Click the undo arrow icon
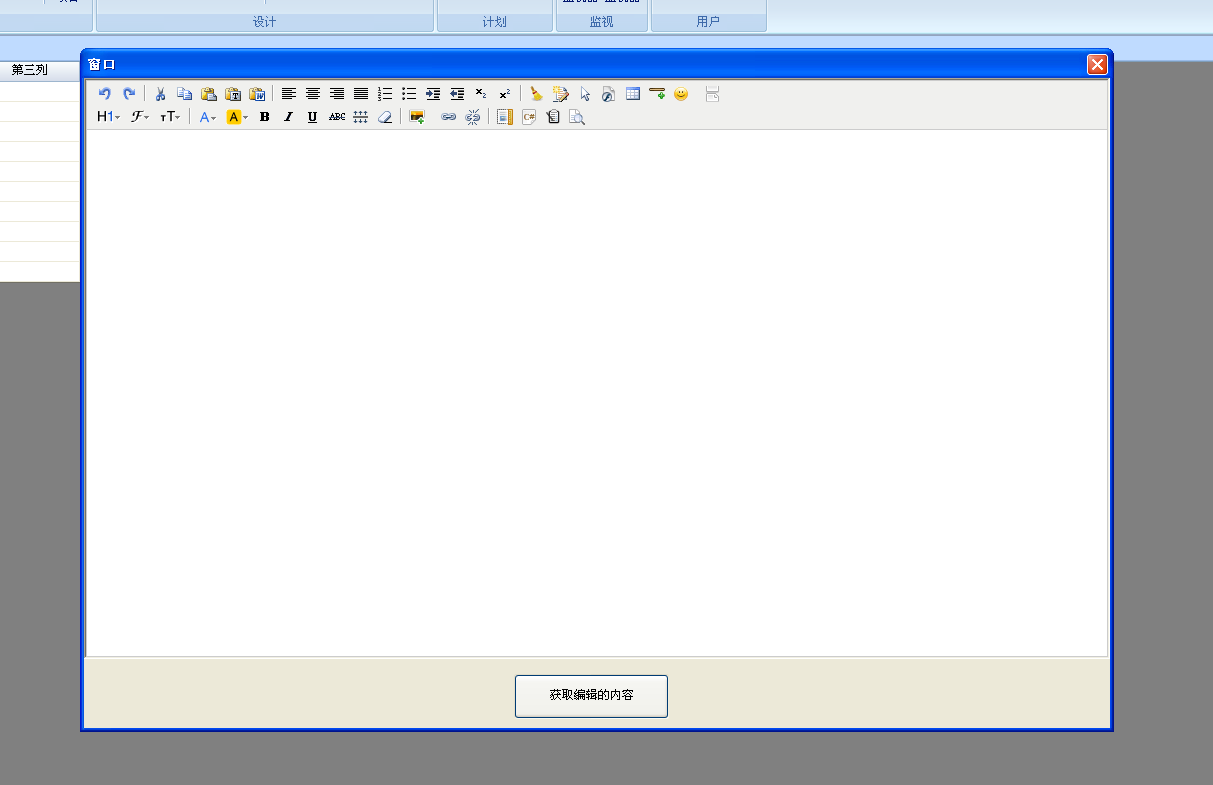 coord(105,94)
